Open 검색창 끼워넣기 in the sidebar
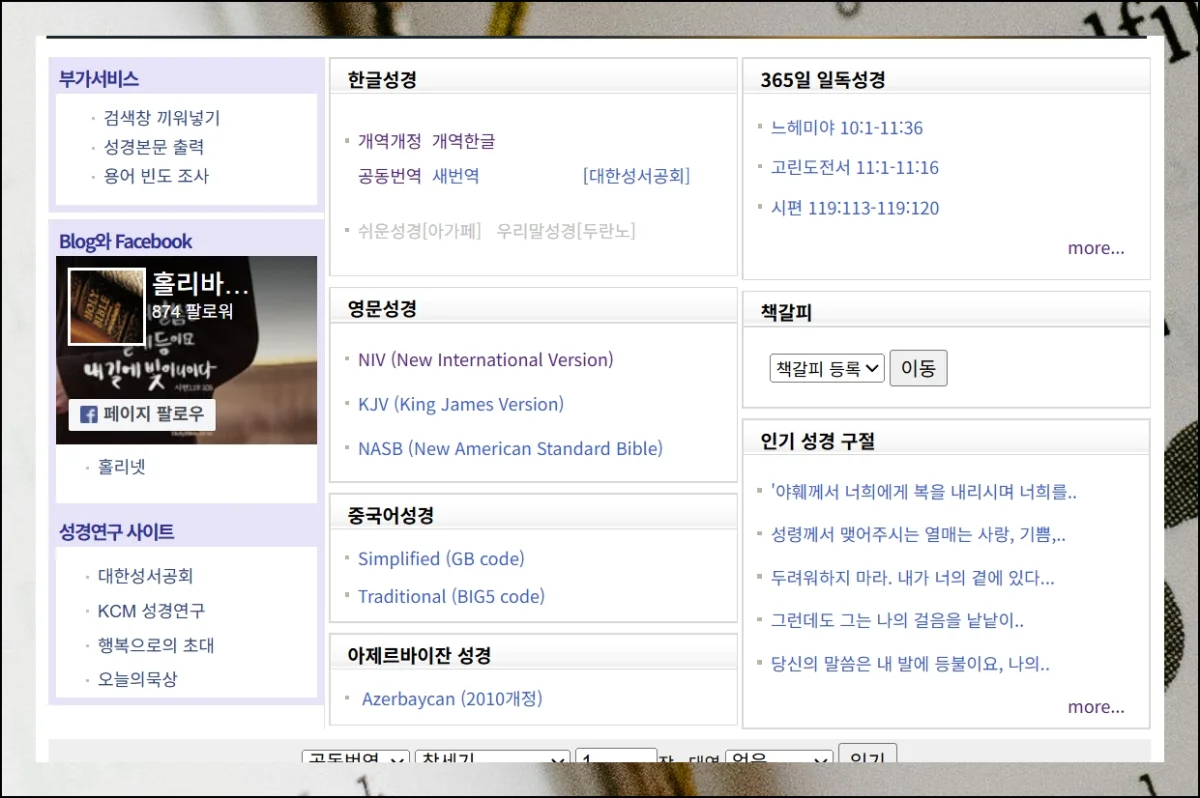The height and width of the screenshot is (798, 1200). click(x=162, y=118)
